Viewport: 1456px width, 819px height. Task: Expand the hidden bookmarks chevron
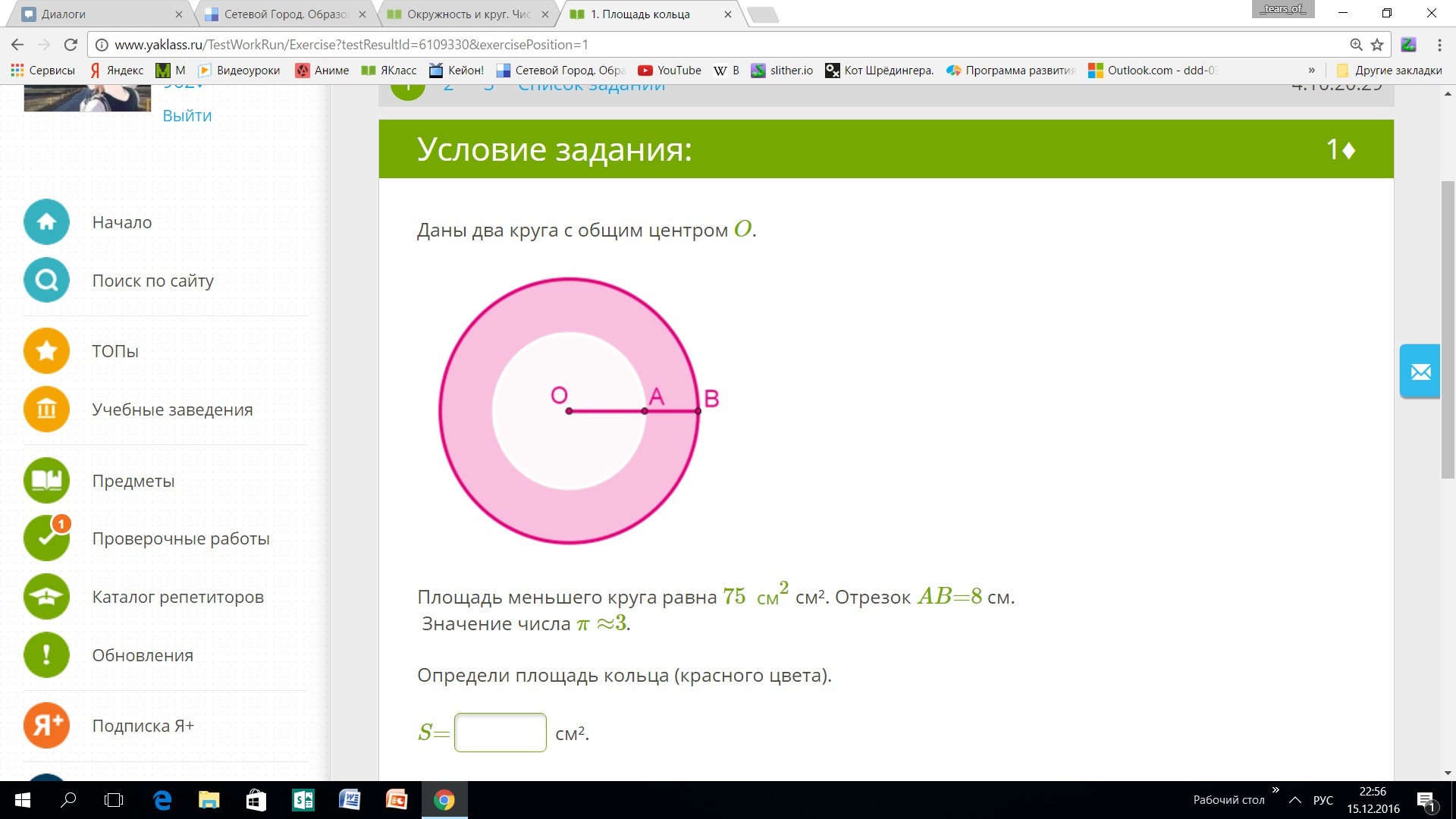(x=1311, y=71)
